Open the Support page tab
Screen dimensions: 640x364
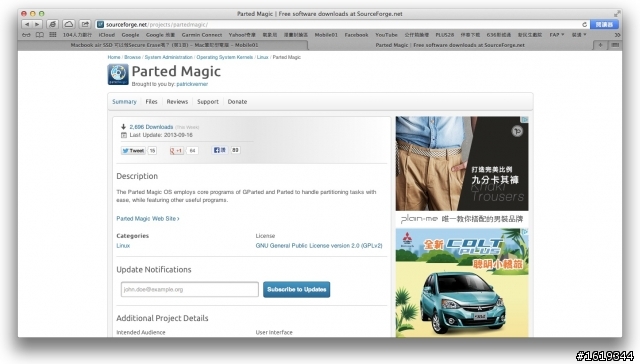(x=208, y=102)
